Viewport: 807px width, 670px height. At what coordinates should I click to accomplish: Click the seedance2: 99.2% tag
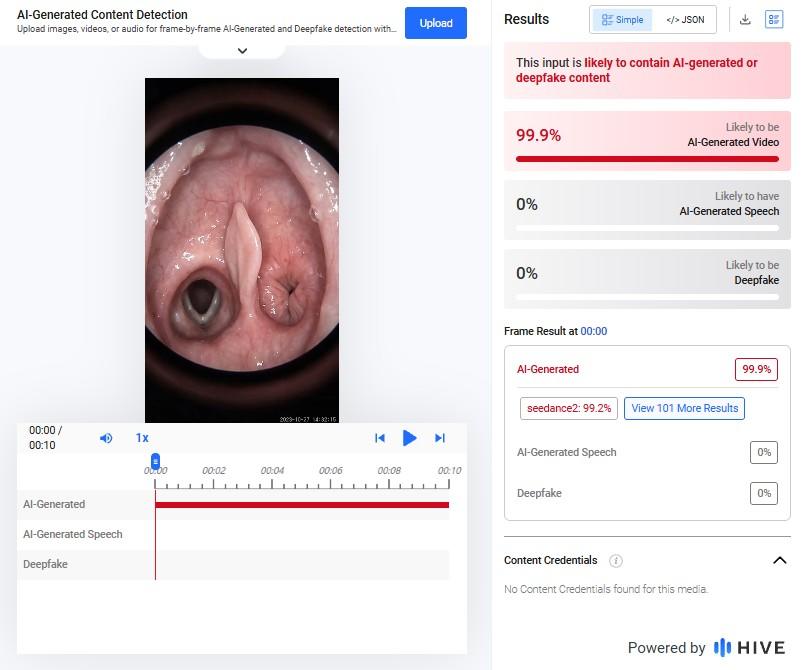coord(569,409)
